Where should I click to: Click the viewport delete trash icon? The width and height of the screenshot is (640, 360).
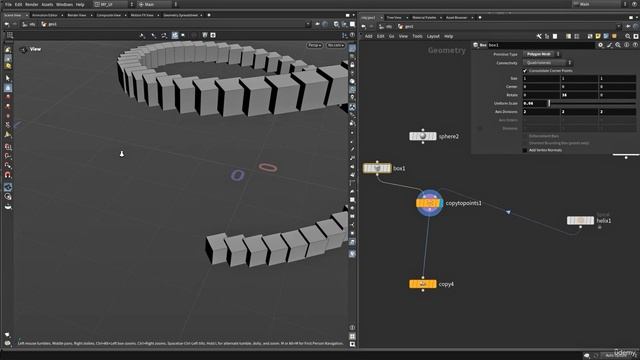tap(205, 36)
